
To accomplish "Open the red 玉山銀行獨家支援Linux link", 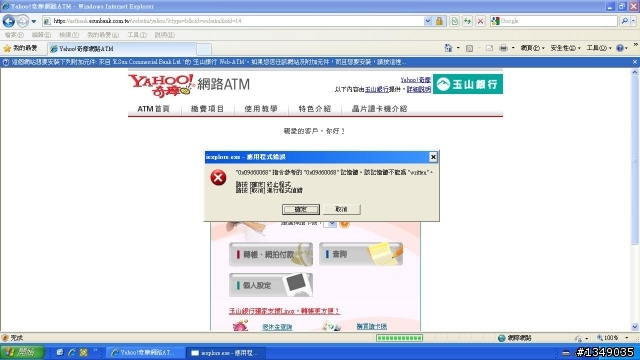I will (284, 311).
